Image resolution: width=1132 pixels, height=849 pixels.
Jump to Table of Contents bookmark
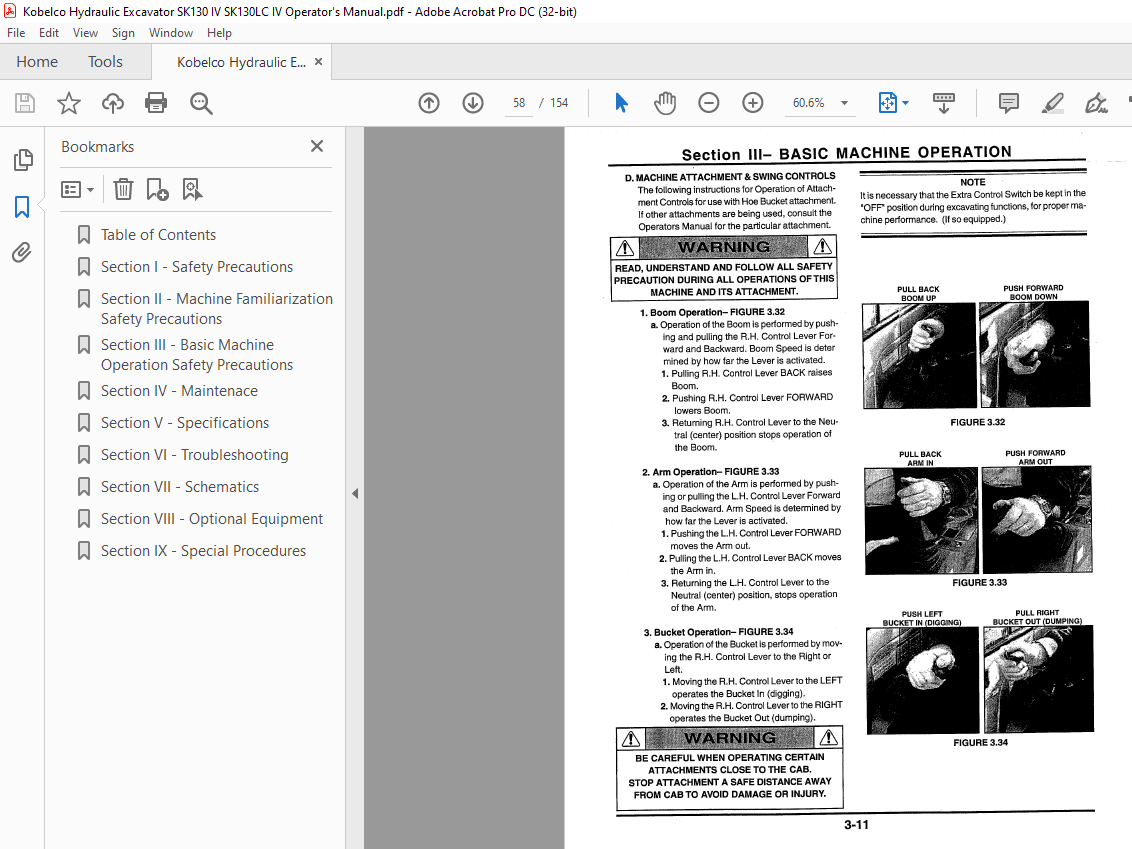tap(158, 235)
